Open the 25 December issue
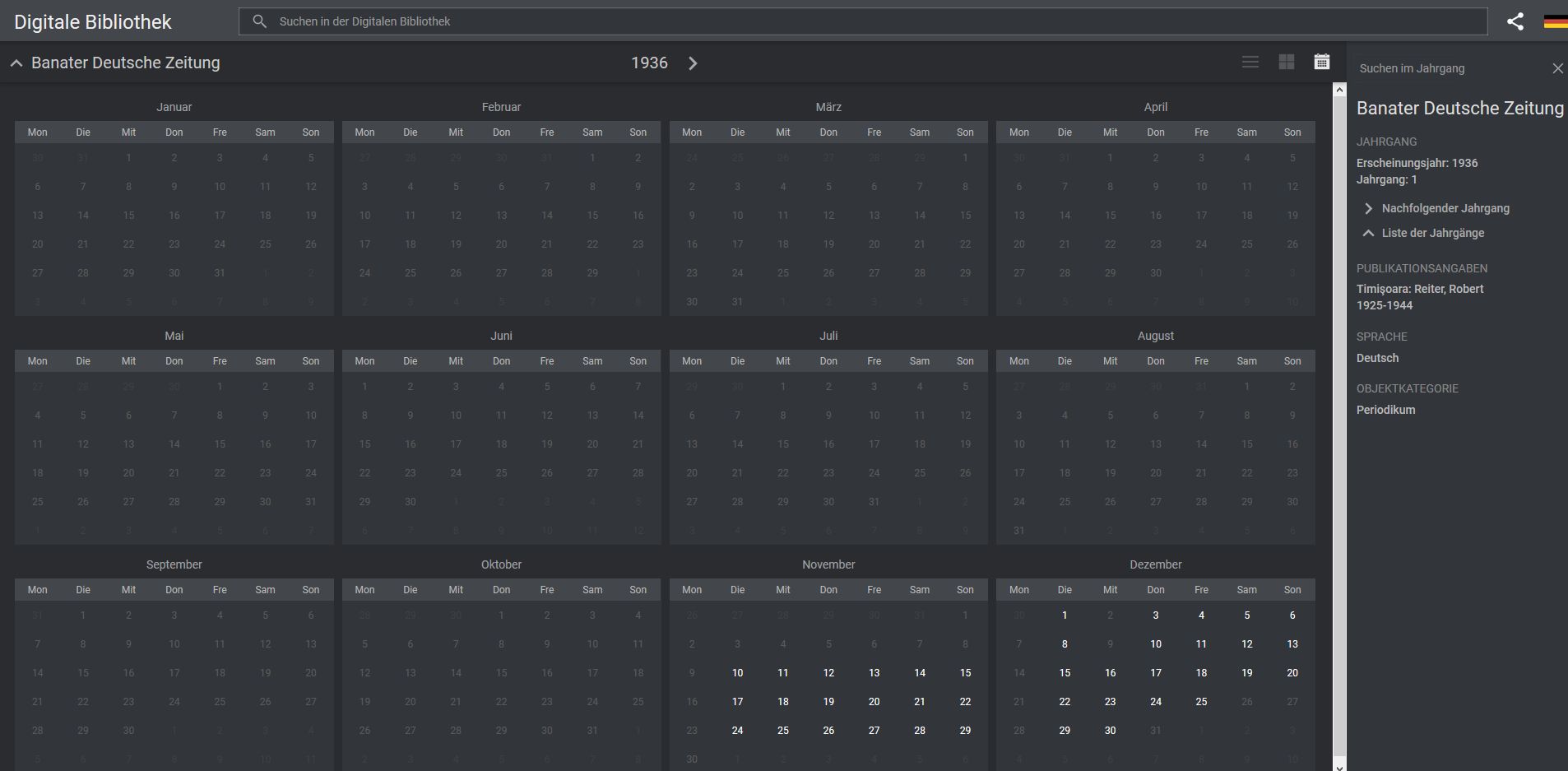Screen dimensions: 1568x771 [x=1201, y=702]
